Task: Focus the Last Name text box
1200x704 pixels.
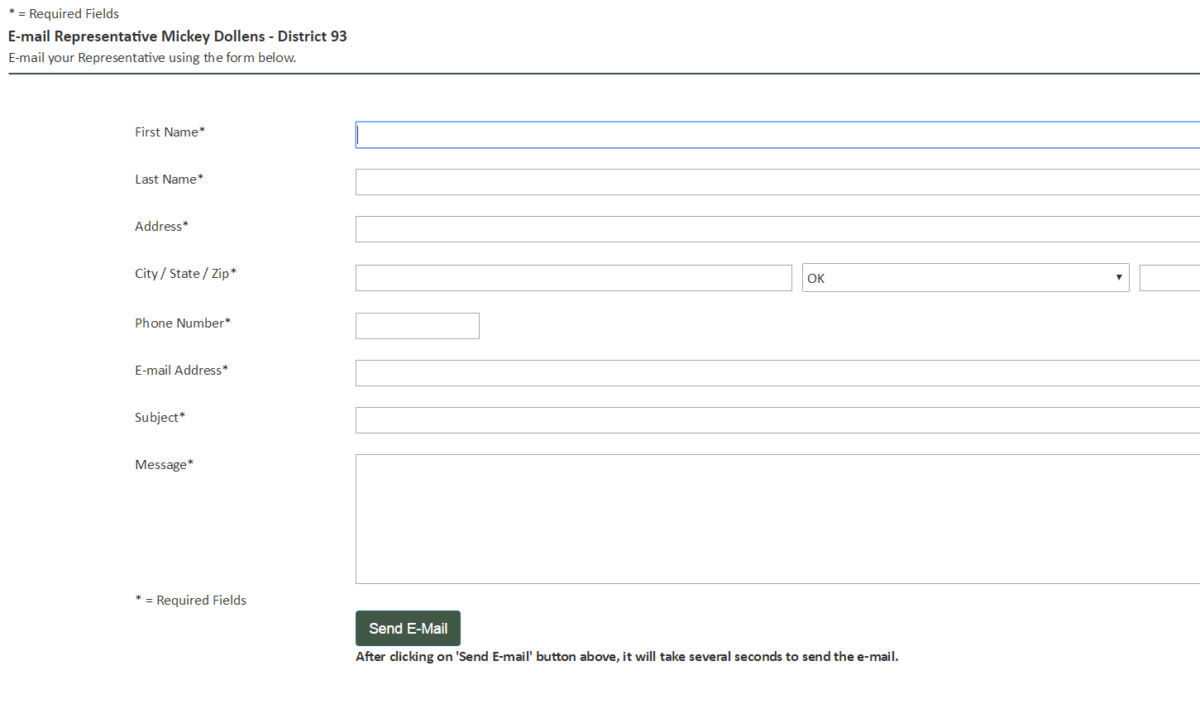Action: 776,182
